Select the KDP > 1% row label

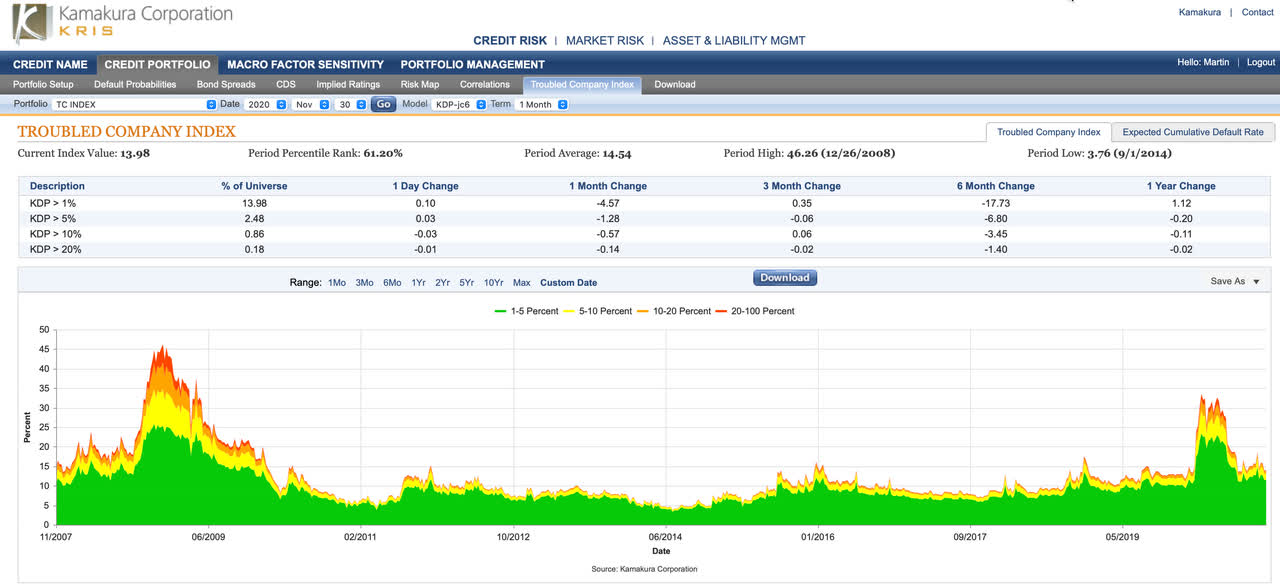[x=51, y=203]
